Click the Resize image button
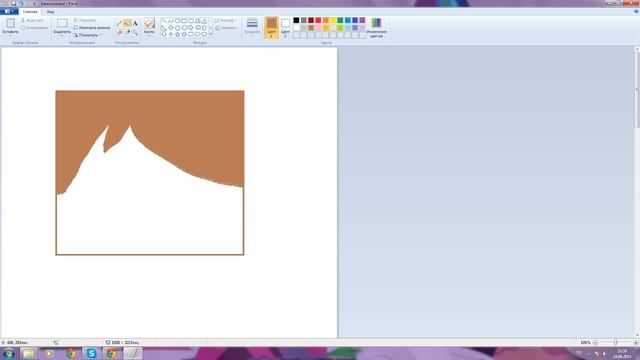The height and width of the screenshot is (360, 640). [92, 27]
